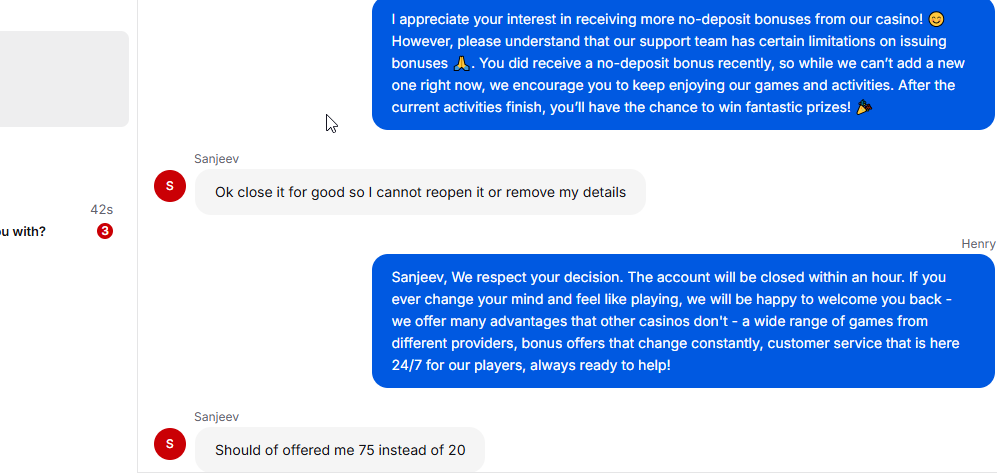Click the "42s" timestamp in sidebar
This screenshot has width=997, height=473.
[101, 210]
